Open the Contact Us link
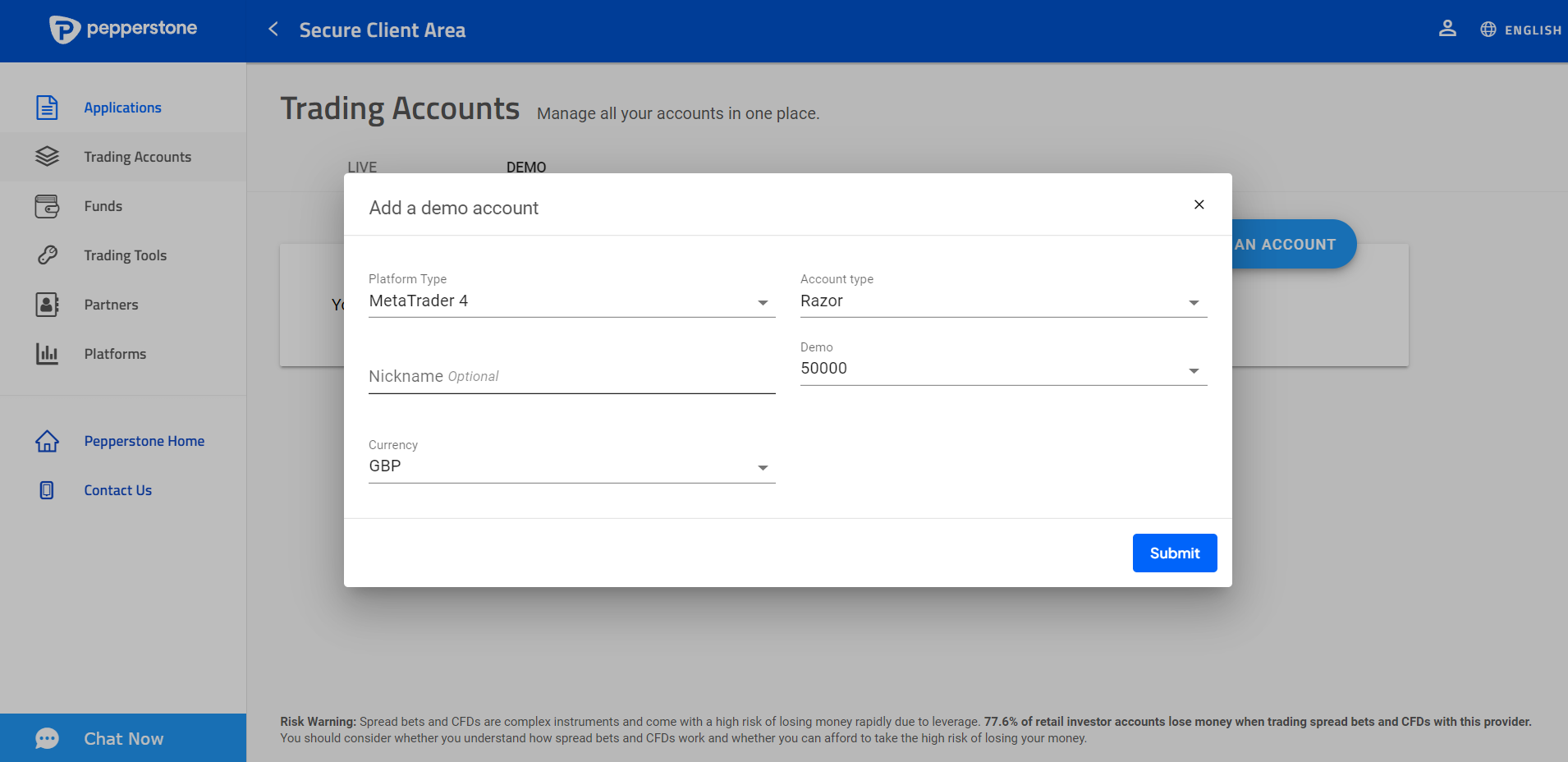 (x=118, y=490)
